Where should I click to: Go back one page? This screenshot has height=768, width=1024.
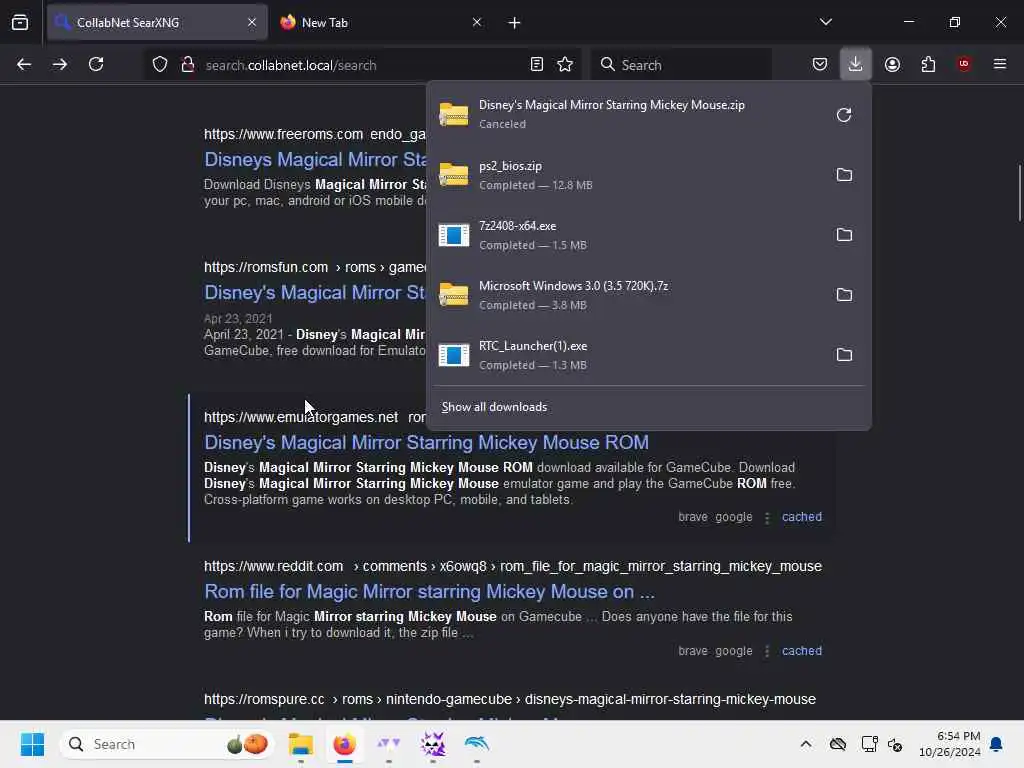pos(24,64)
